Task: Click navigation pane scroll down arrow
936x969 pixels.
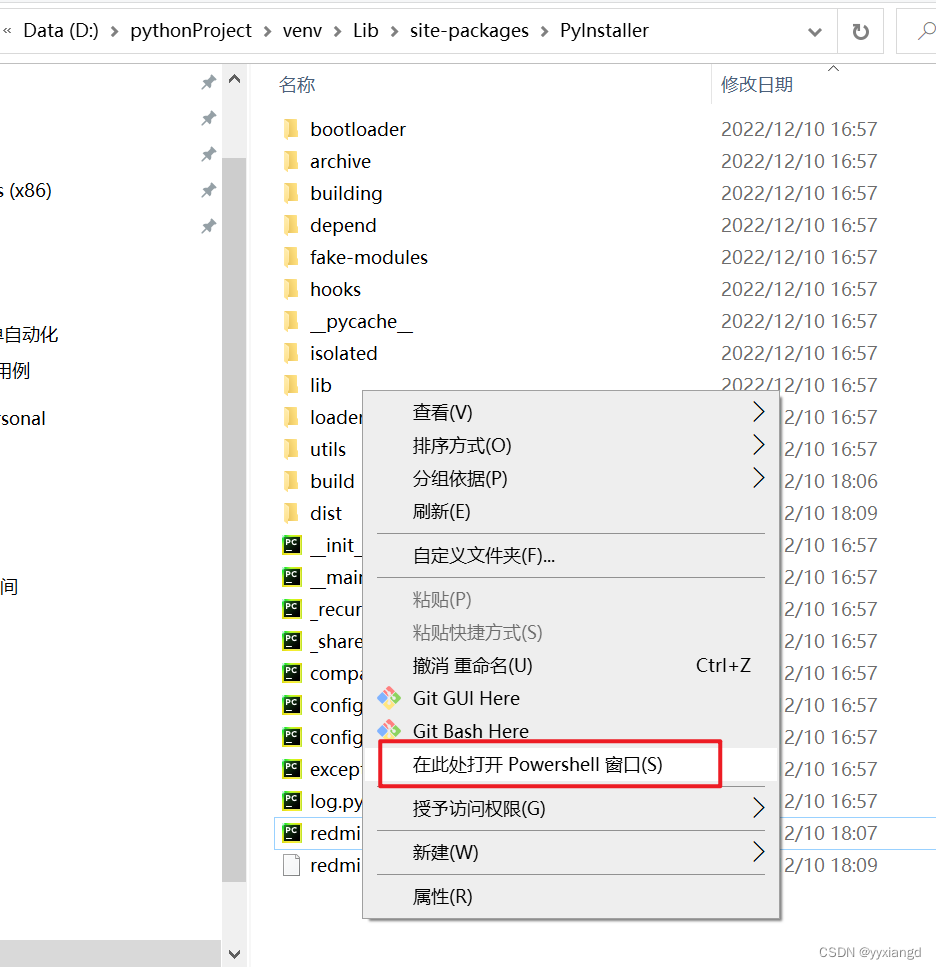Action: (234, 954)
